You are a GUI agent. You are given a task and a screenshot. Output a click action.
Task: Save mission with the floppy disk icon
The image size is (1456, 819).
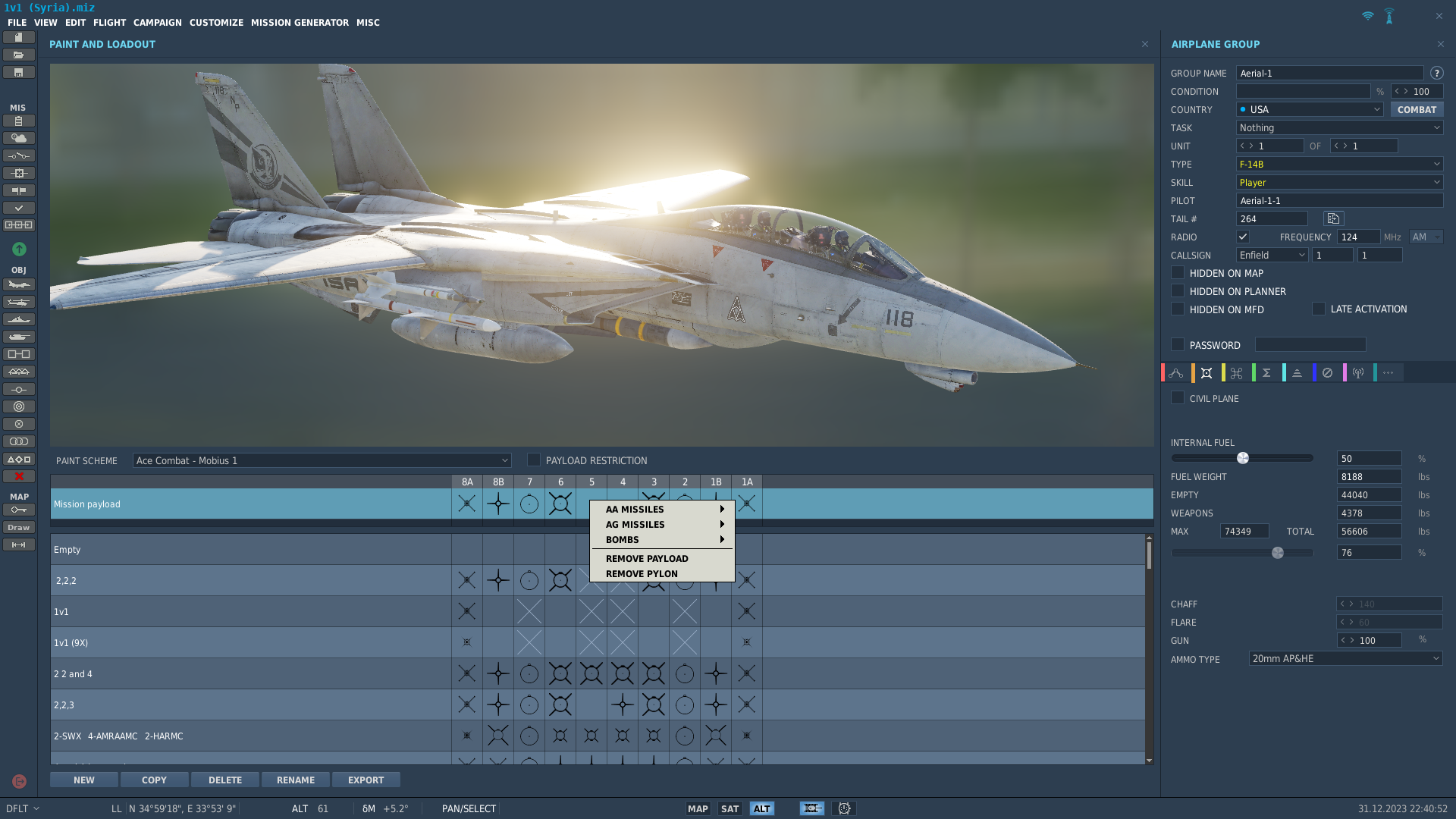[x=19, y=72]
